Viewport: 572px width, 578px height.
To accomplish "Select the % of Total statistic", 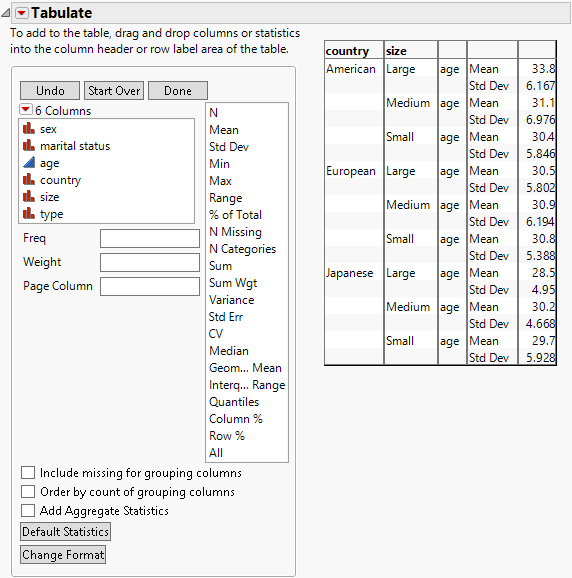I will (x=236, y=215).
